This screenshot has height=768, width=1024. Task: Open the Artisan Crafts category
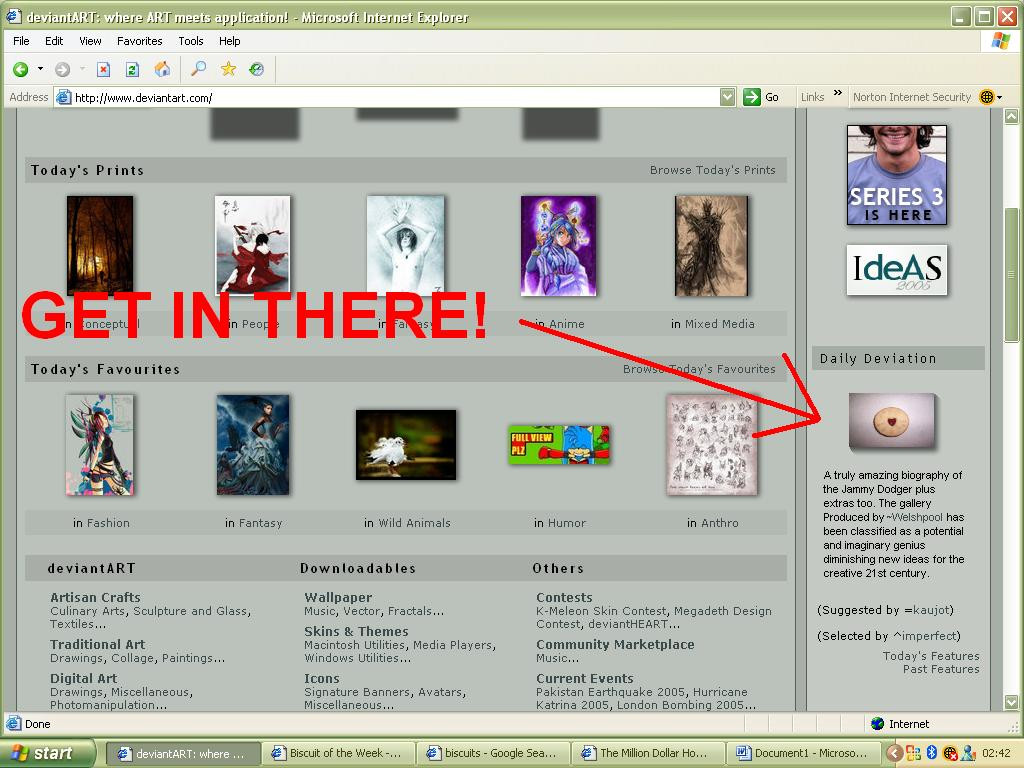[95, 597]
